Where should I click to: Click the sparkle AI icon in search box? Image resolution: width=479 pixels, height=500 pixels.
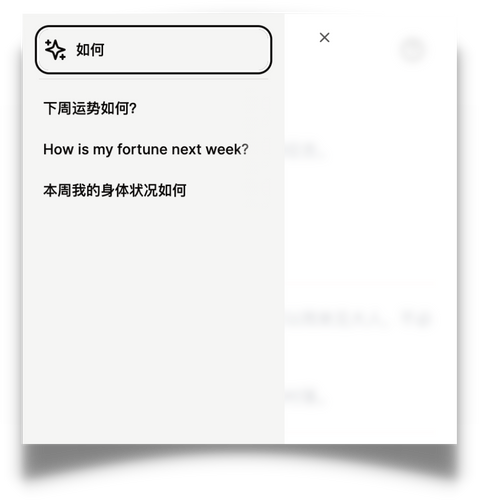coord(55,50)
